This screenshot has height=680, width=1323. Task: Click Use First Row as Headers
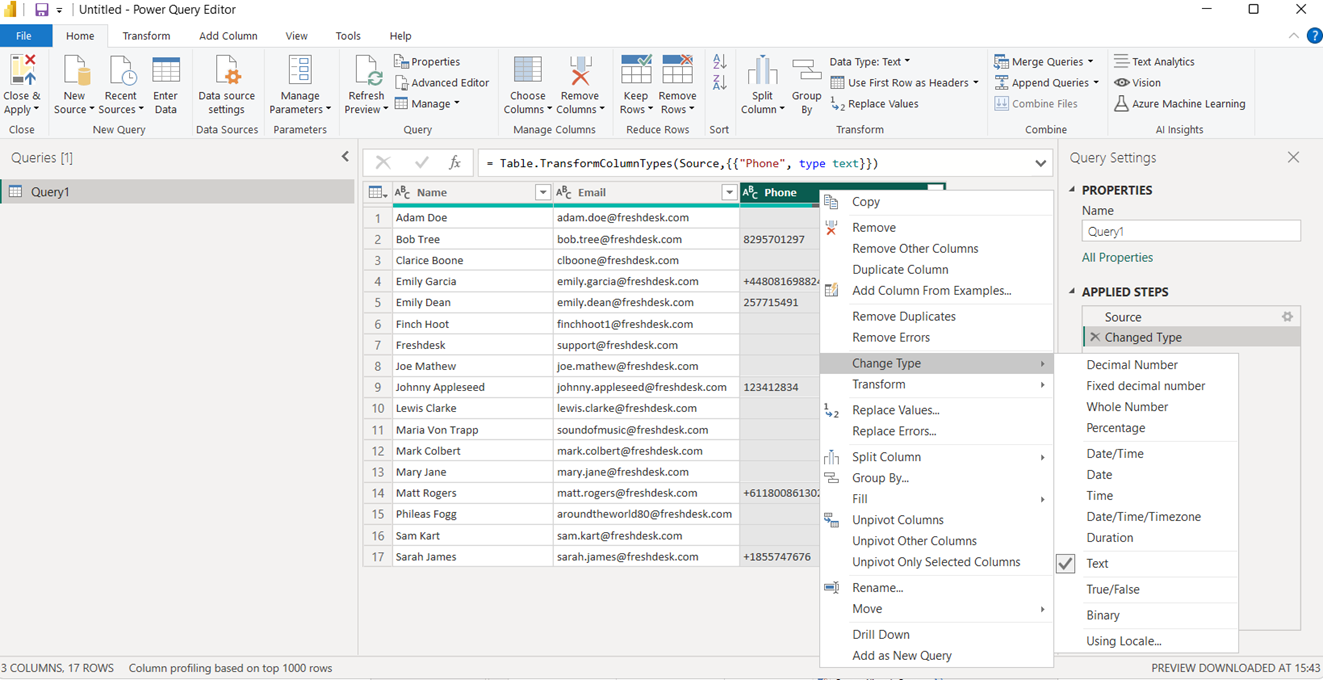906,83
